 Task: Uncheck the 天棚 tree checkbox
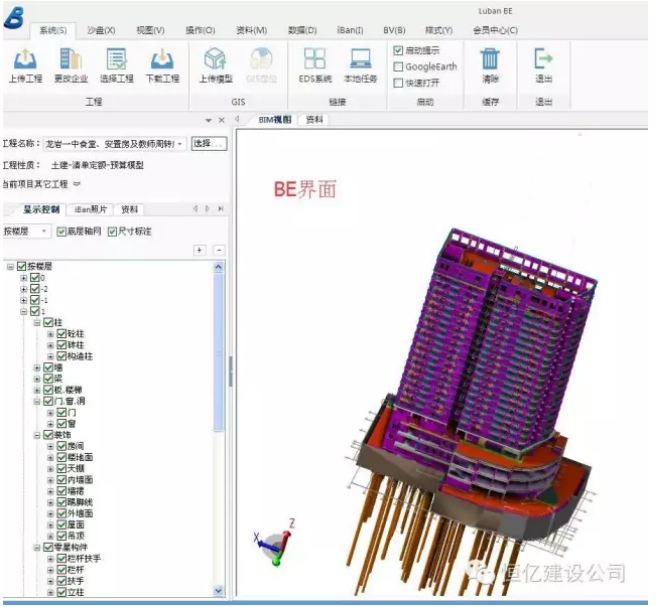pyautogui.click(x=62, y=469)
